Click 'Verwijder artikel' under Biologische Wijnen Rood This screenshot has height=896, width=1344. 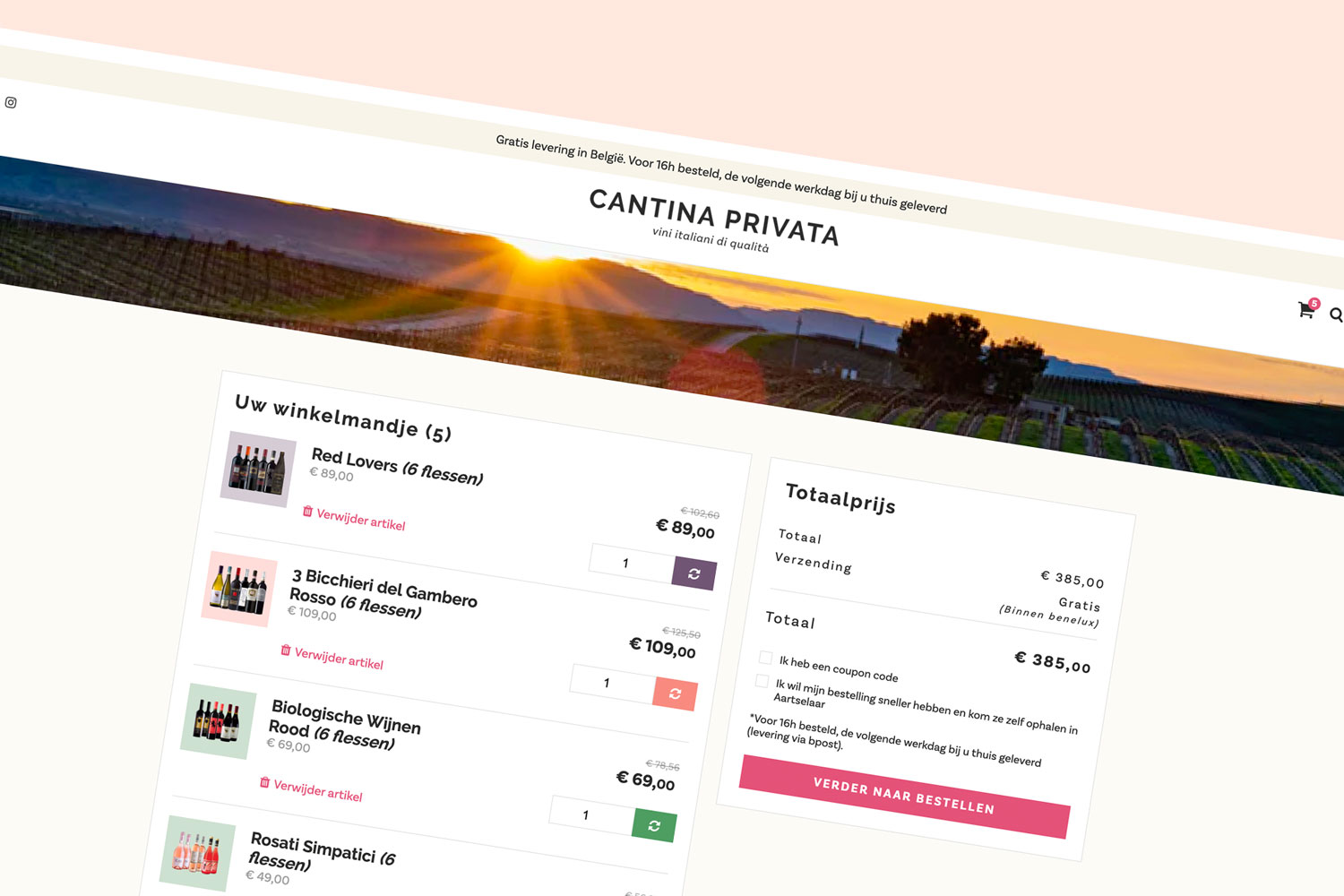pyautogui.click(x=318, y=789)
